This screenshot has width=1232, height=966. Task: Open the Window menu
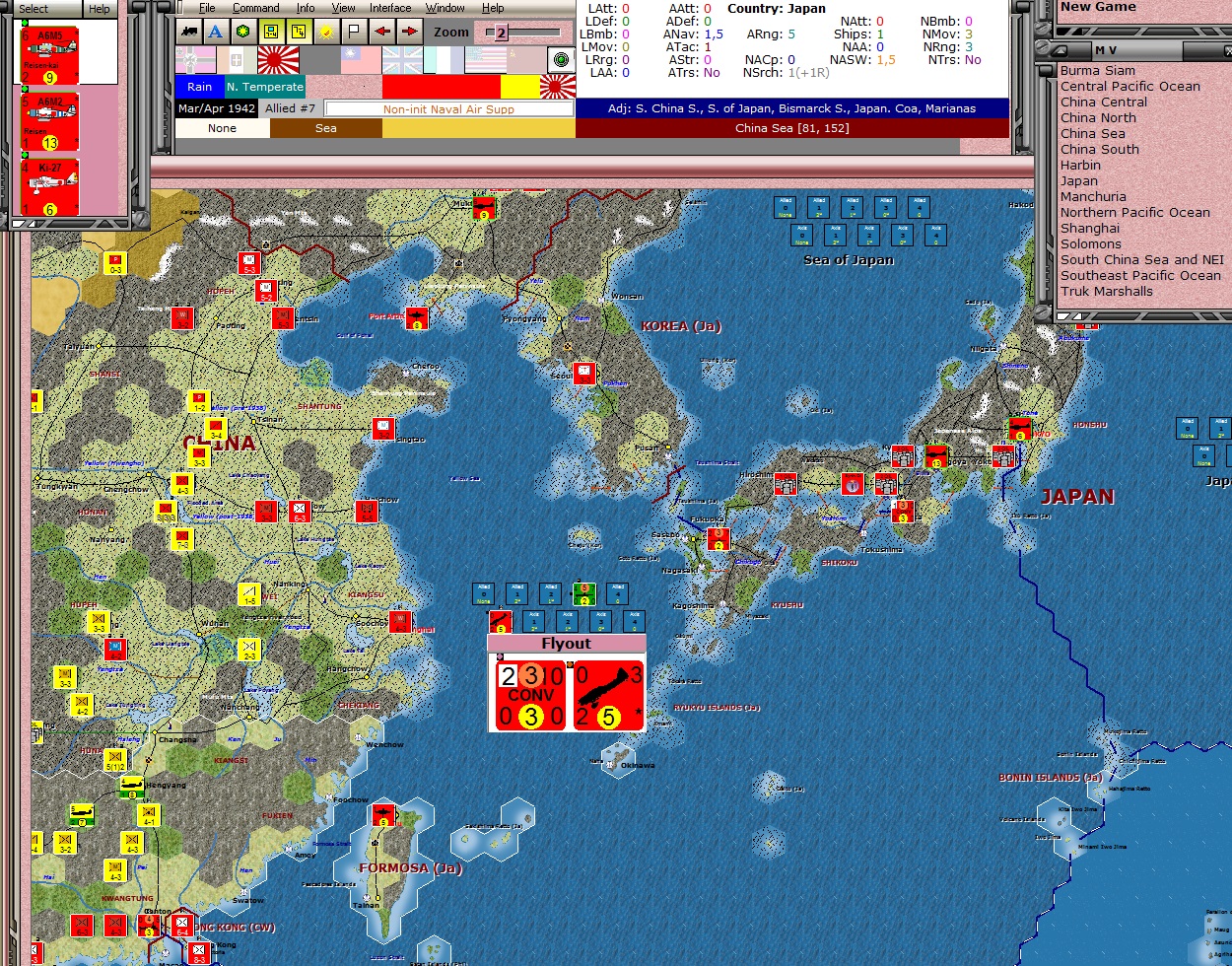[445, 8]
